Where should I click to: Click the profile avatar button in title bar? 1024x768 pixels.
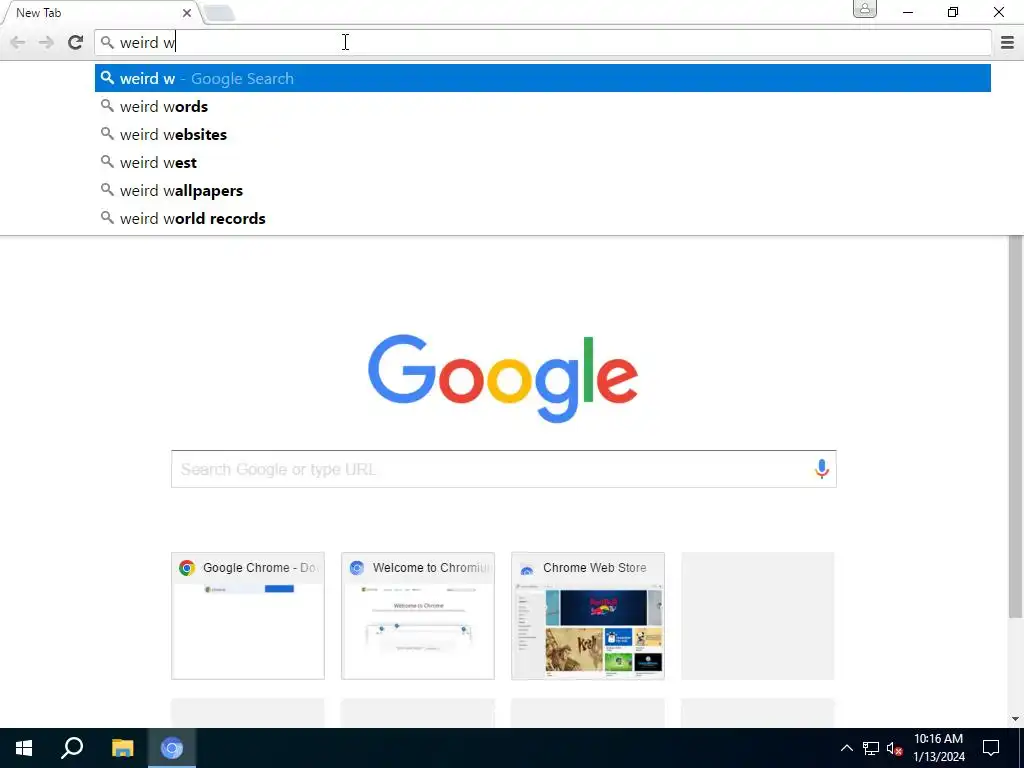point(865,9)
